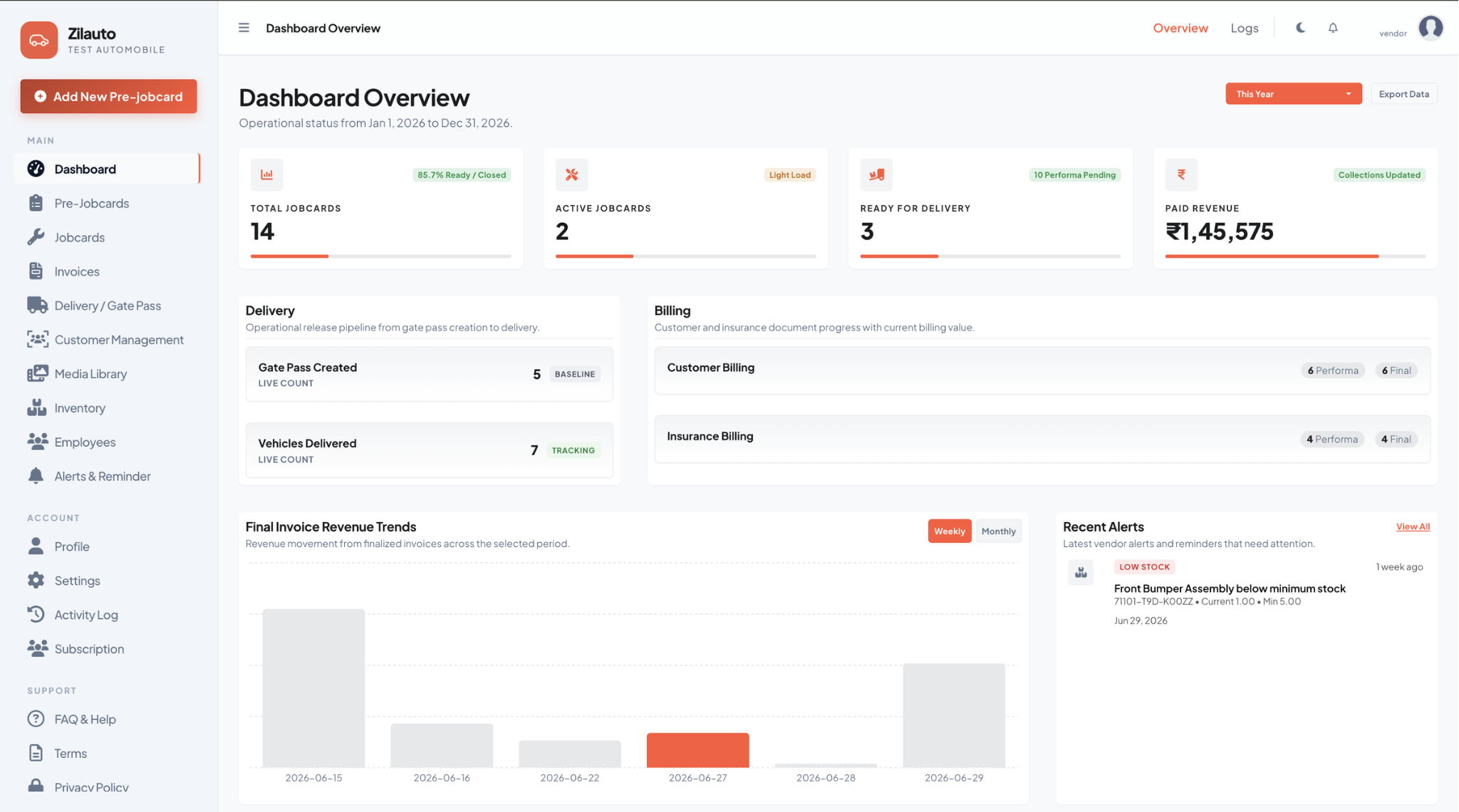Toggle the hamburger menu icon
The height and width of the screenshot is (812, 1459).
pos(244,28)
